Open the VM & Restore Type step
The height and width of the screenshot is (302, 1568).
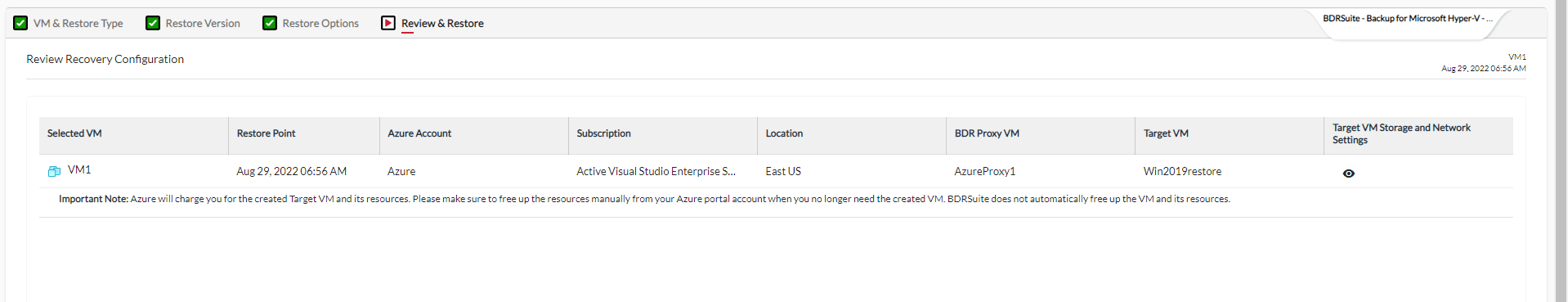78,23
